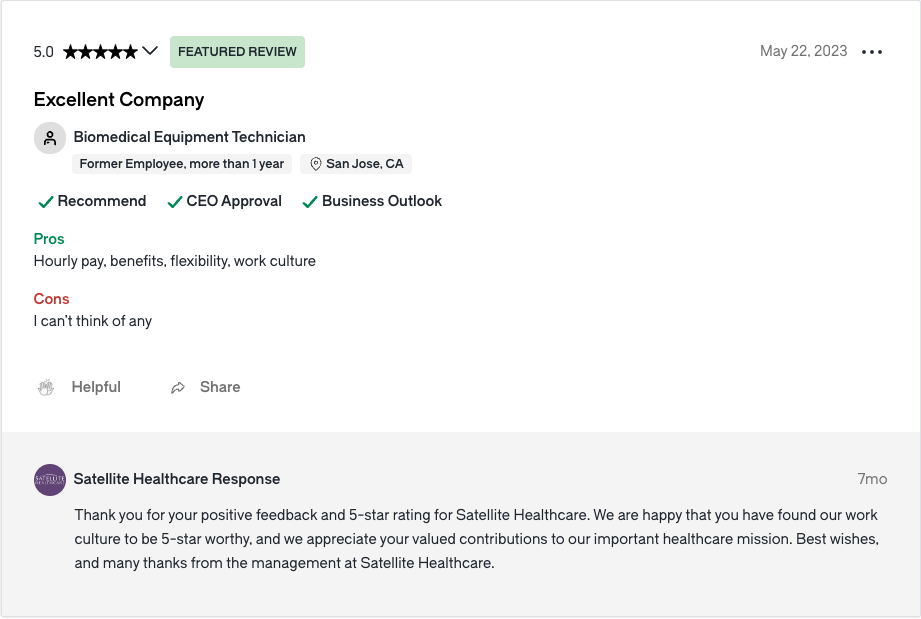
Task: Click the FEATURED REVIEW badge
Action: (x=237, y=52)
